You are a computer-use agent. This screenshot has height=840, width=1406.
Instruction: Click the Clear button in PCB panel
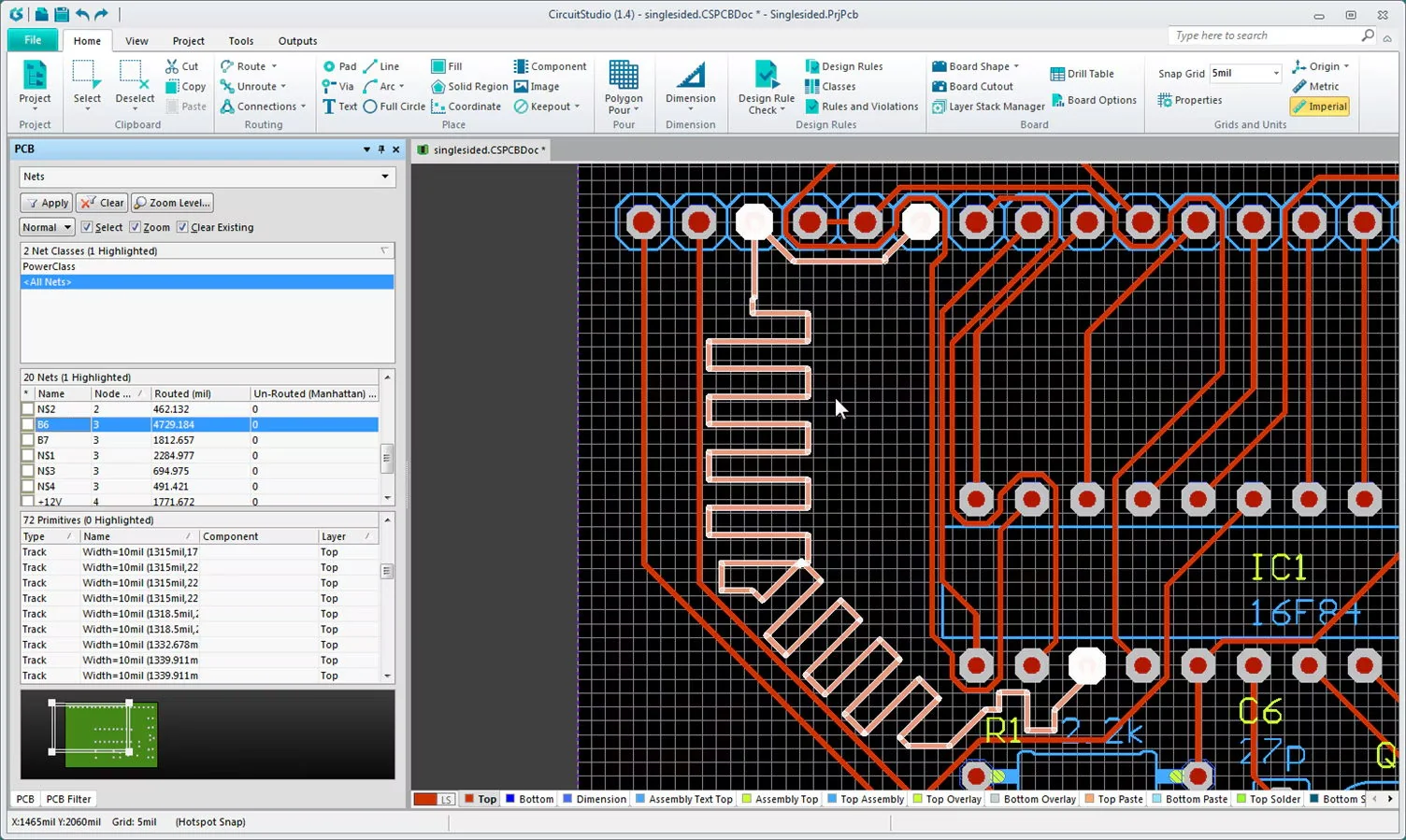pos(101,203)
